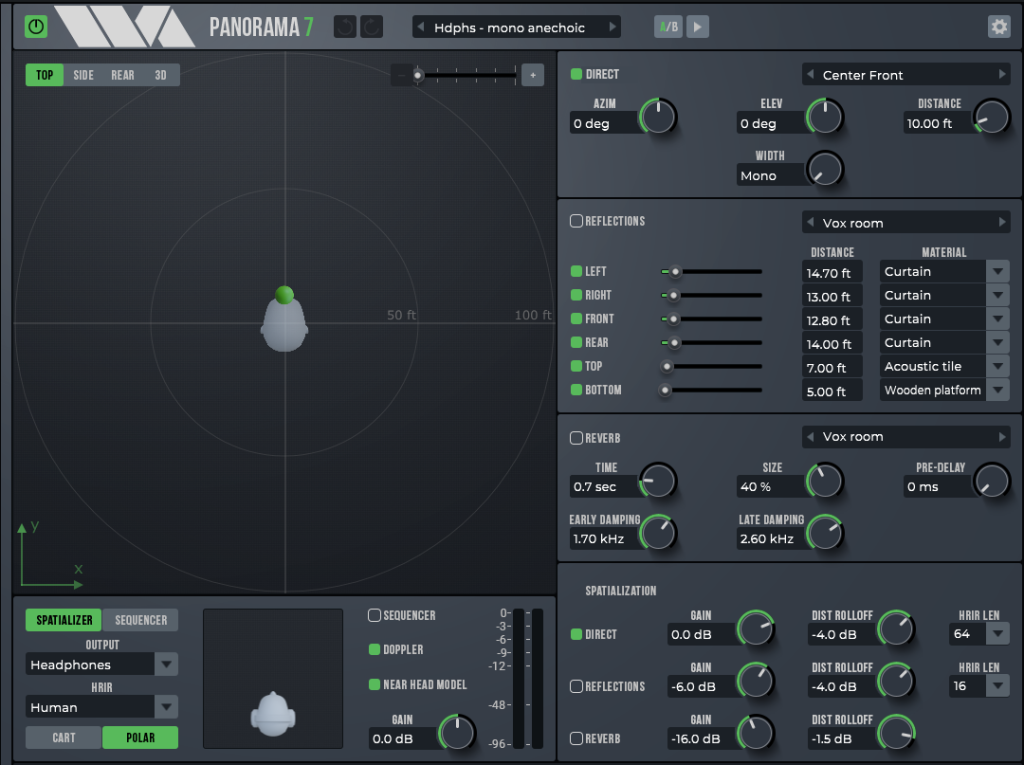Toggle the RIGHT wall reflection
Image resolution: width=1024 pixels, height=765 pixels.
576,295
